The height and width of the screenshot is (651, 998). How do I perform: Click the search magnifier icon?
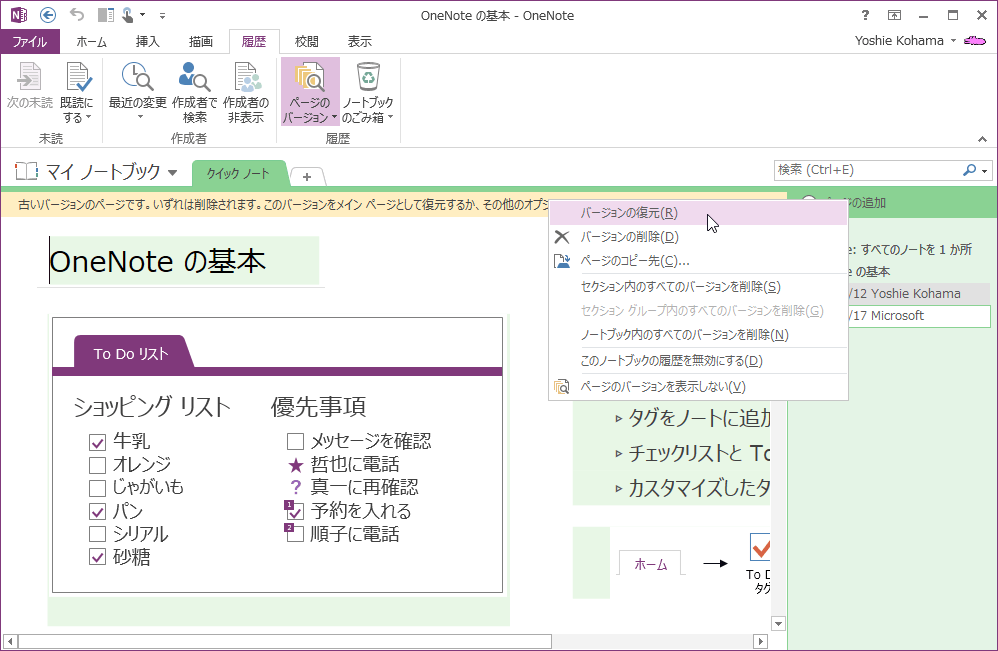point(969,170)
